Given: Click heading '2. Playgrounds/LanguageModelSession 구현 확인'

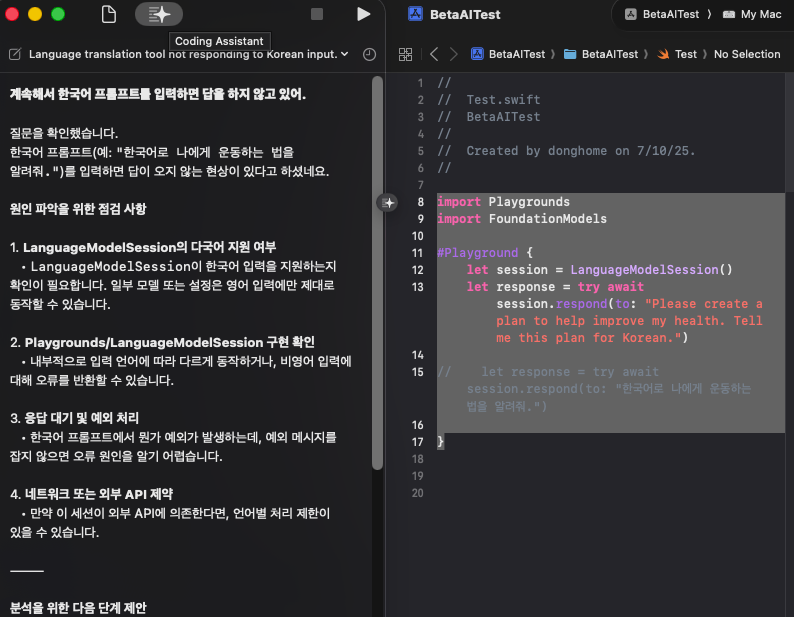Looking at the screenshot, I should tap(162, 342).
